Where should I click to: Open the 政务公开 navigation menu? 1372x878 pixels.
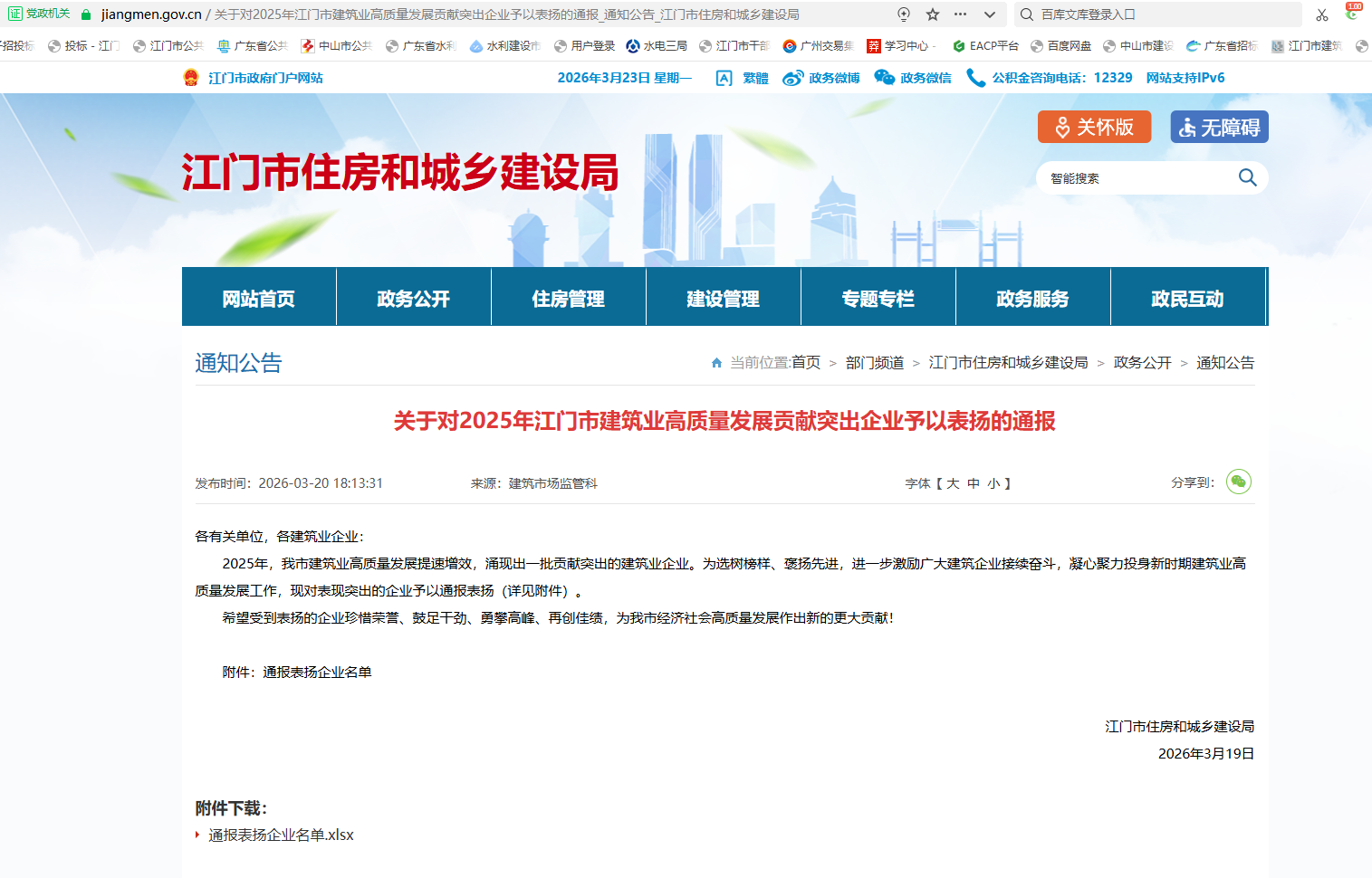[x=413, y=298]
